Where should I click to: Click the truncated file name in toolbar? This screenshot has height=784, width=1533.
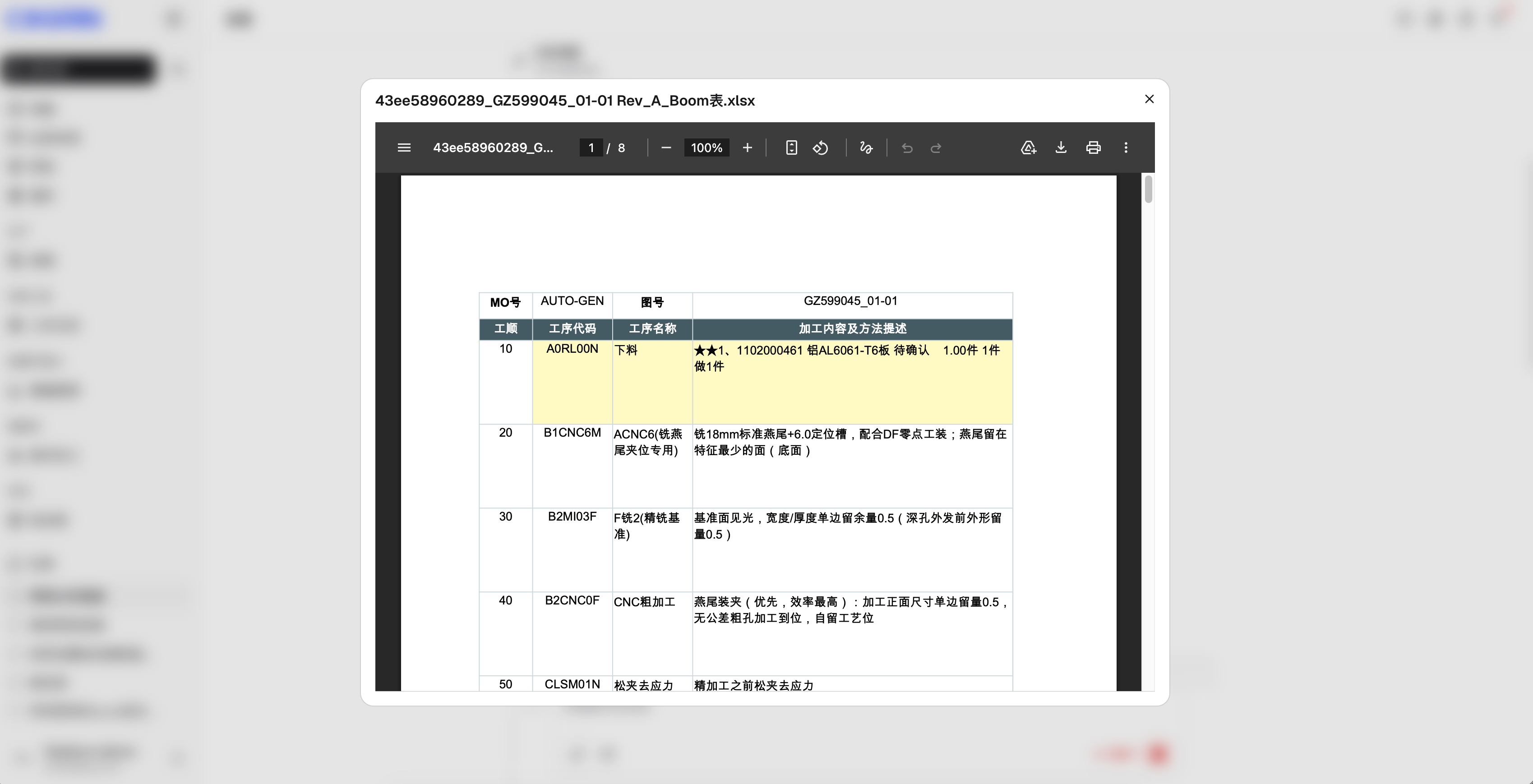pos(493,148)
